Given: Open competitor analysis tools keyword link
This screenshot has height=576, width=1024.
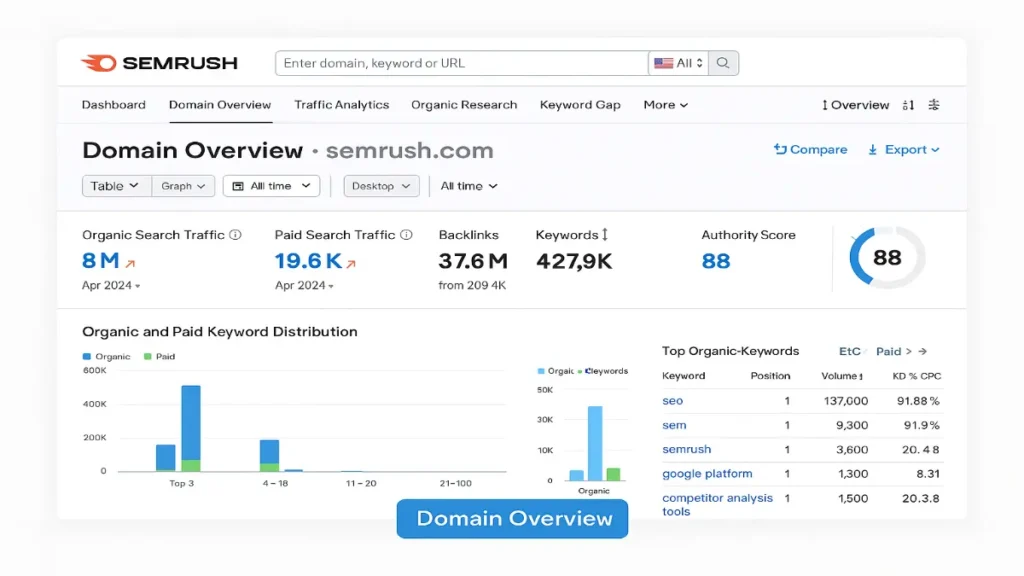Looking at the screenshot, I should click(717, 504).
